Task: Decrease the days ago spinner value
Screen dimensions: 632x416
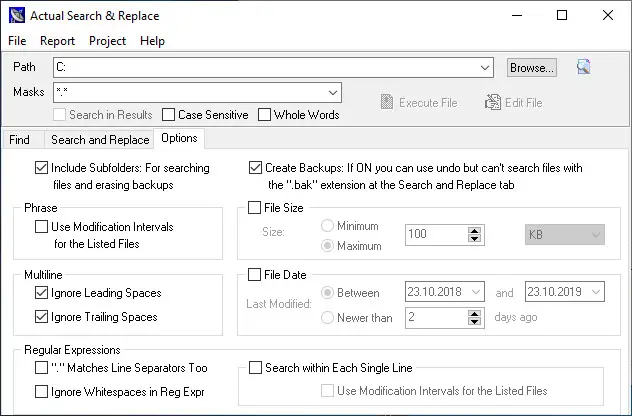Action: [475, 322]
